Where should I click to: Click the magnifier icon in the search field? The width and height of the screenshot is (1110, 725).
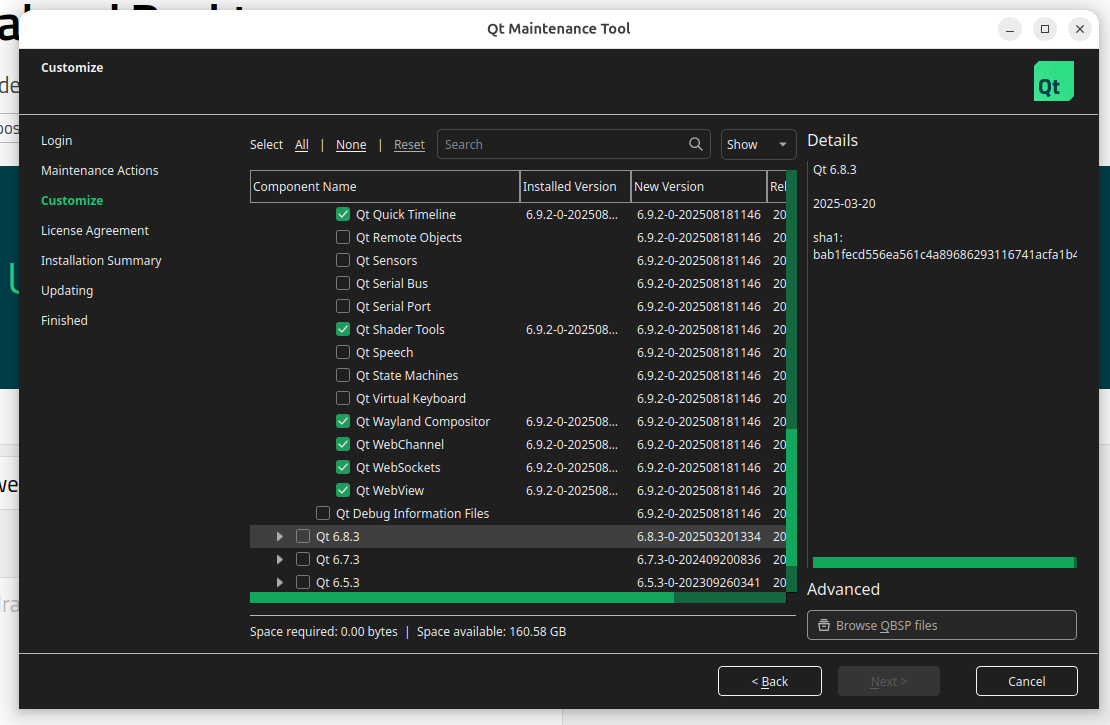point(695,144)
